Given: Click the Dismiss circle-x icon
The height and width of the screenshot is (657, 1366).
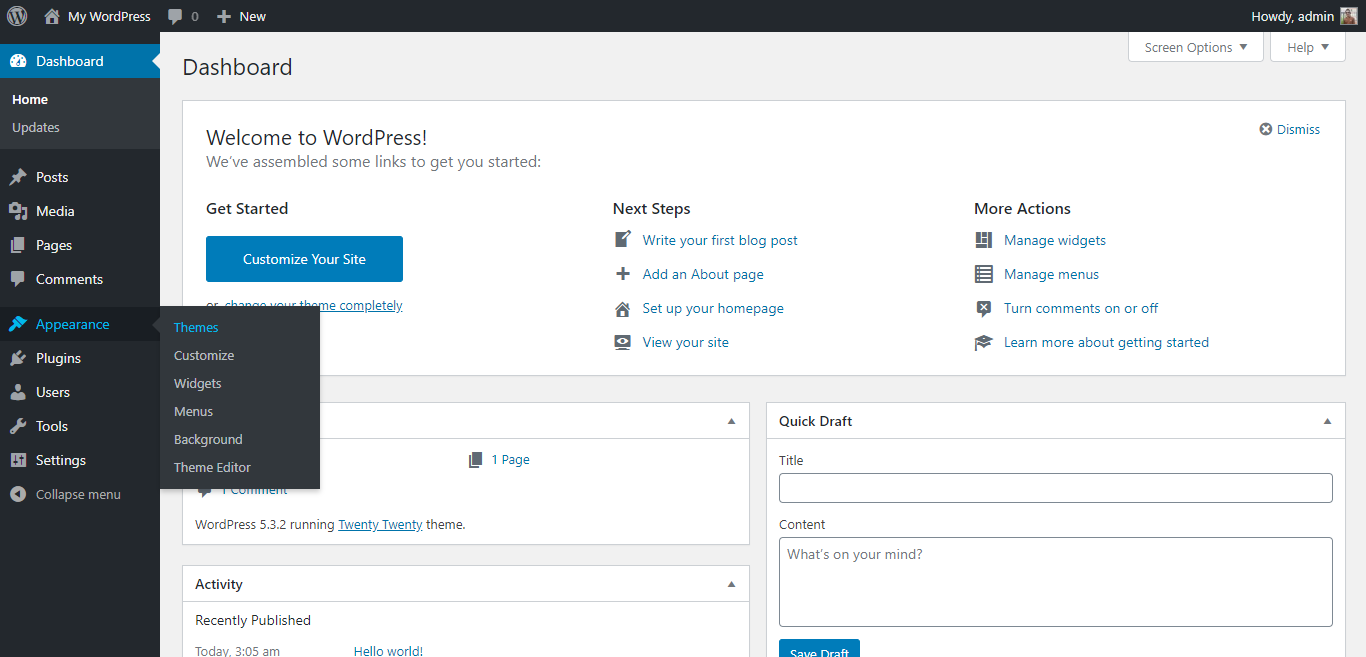Looking at the screenshot, I should click(x=1266, y=129).
